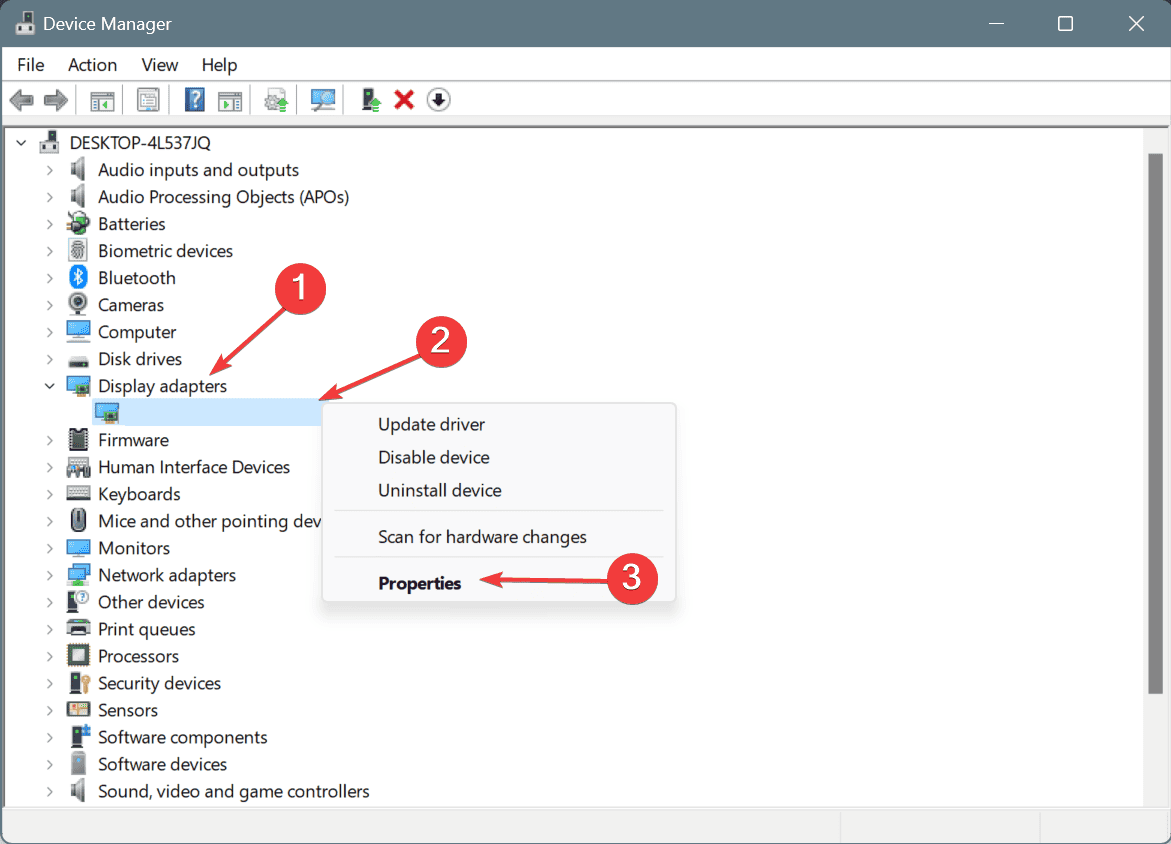
Task: Click the Keyboards category icon
Action: (x=78, y=493)
